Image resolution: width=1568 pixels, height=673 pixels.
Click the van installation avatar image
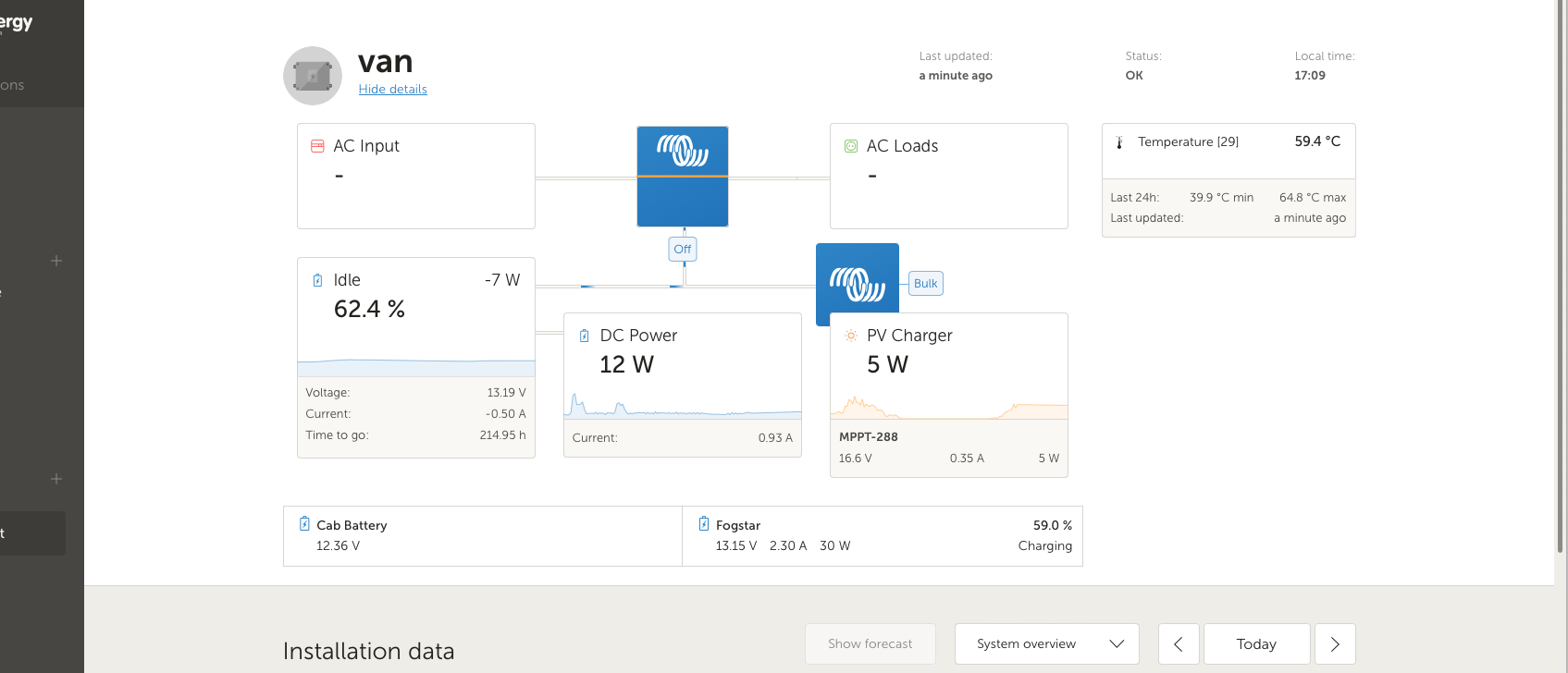(313, 76)
